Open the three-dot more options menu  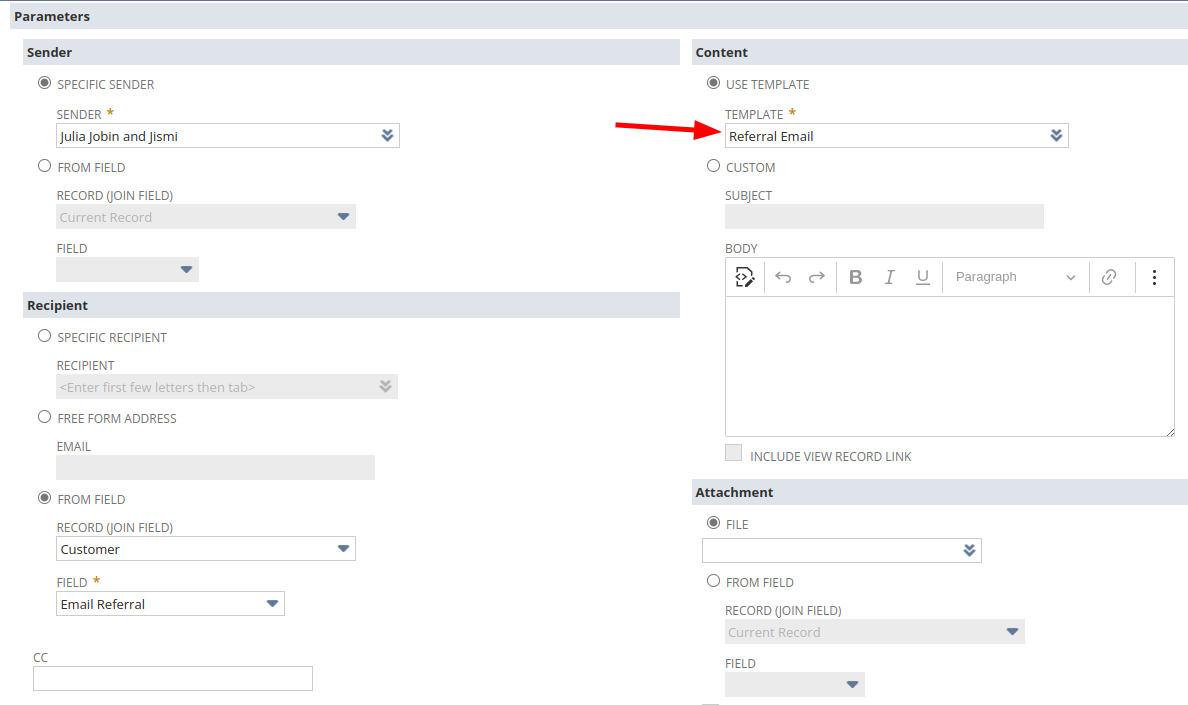coord(1154,277)
